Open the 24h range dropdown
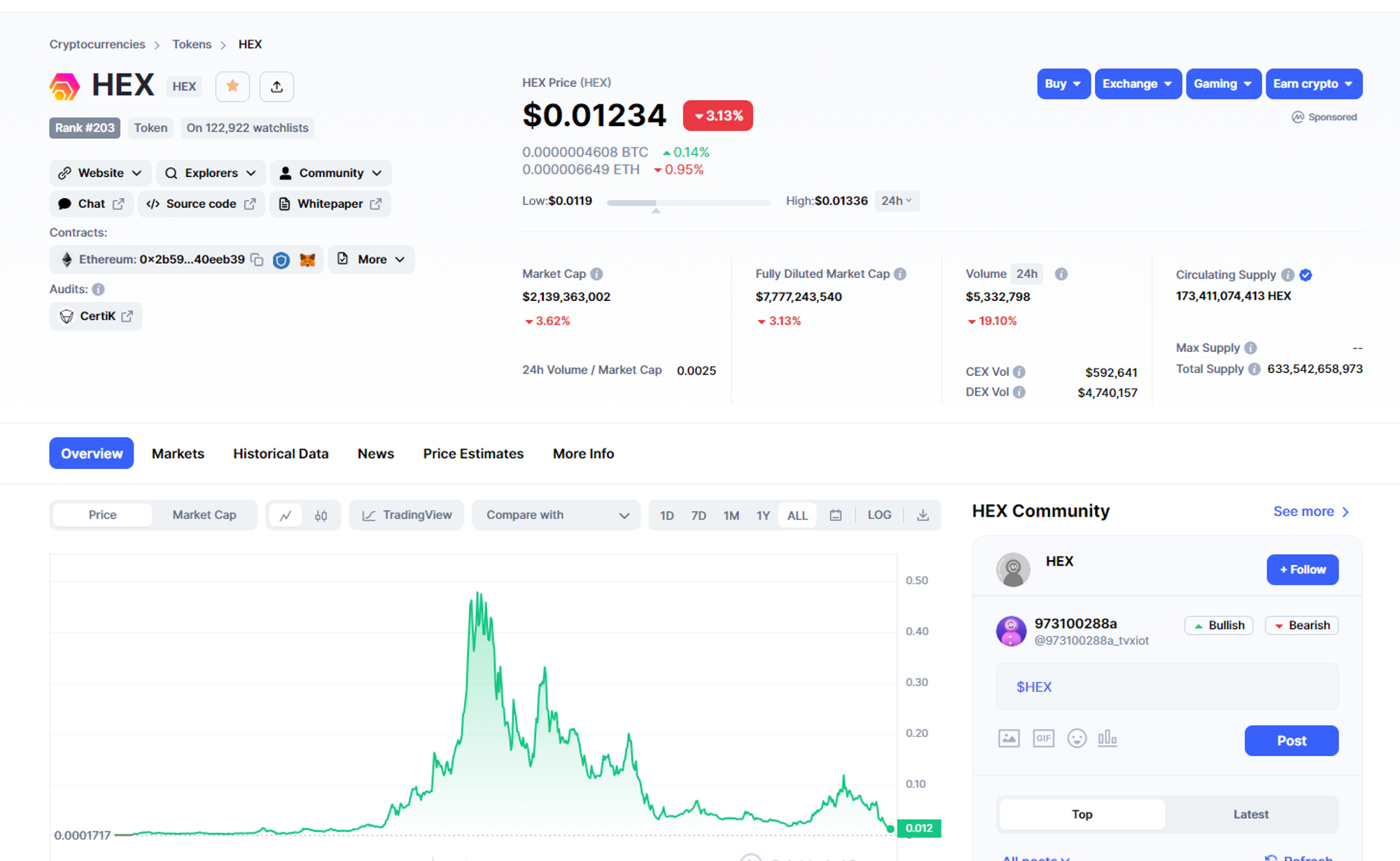1400x861 pixels. click(x=897, y=201)
